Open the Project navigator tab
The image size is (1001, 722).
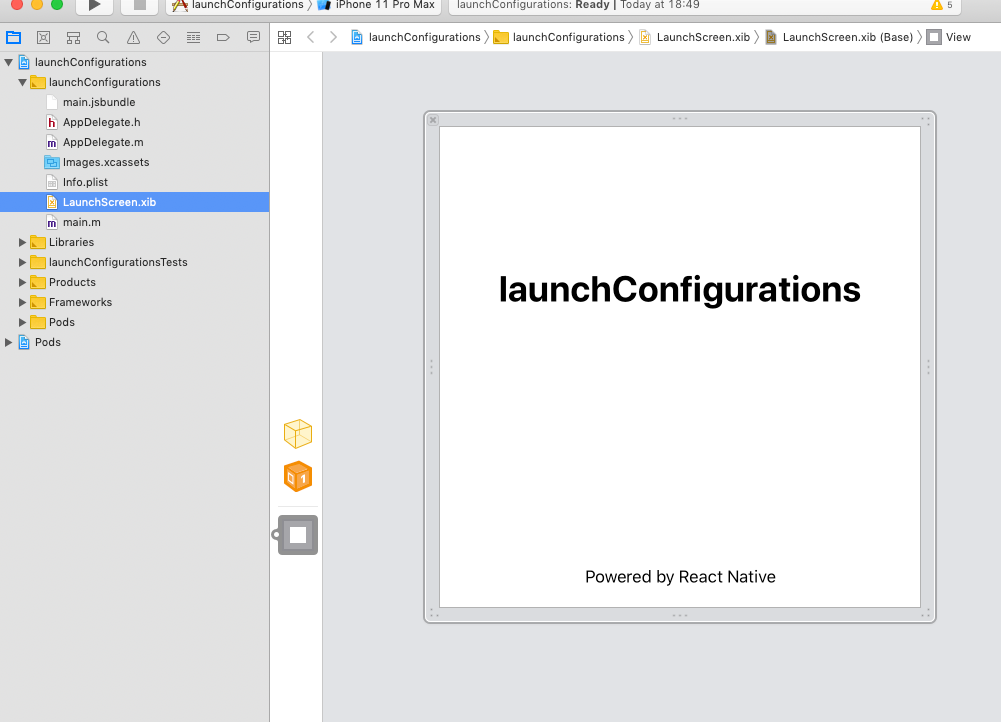13,38
